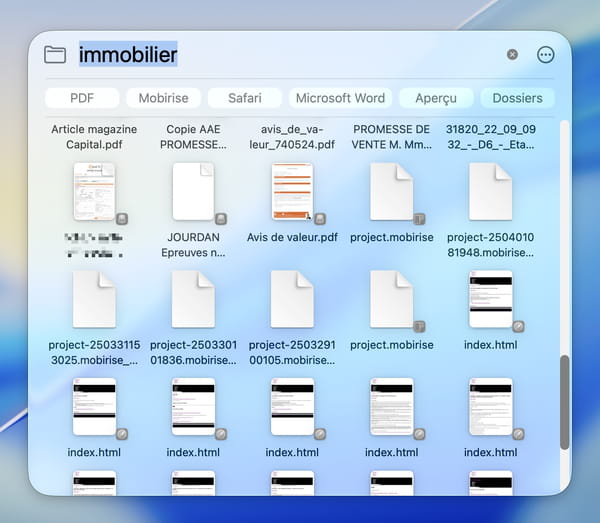This screenshot has height=523, width=600.
Task: Open the avis_de_valeur_740524.pdf result
Action: [x=293, y=137]
